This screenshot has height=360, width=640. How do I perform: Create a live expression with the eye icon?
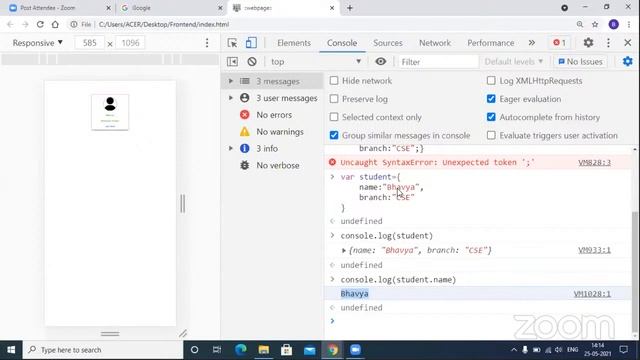pyautogui.click(x=380, y=62)
